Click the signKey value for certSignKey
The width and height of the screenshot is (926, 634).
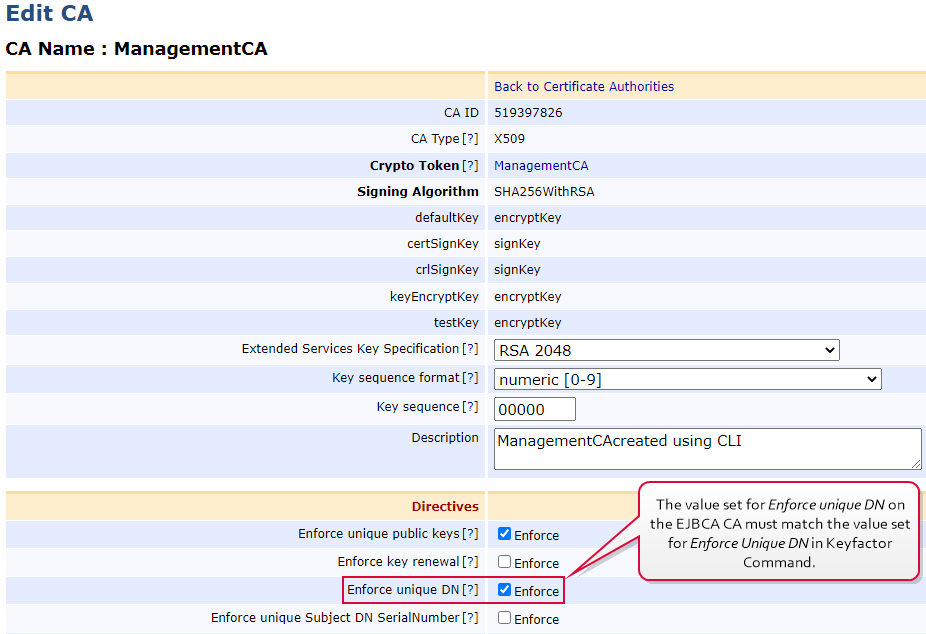pyautogui.click(x=517, y=244)
